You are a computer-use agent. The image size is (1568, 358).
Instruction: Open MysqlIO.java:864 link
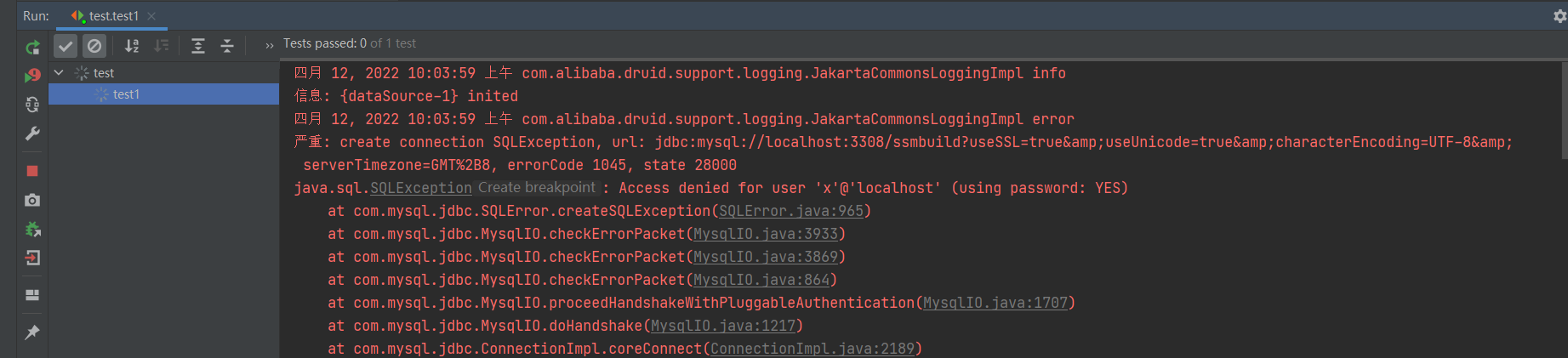761,280
